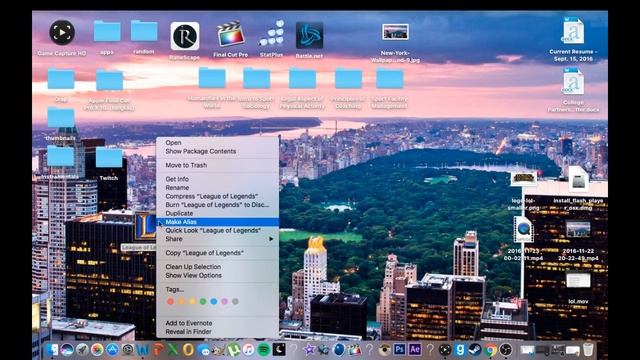The height and width of the screenshot is (360, 640).
Task: Open Google Chrome from the Dock
Action: 490,349
